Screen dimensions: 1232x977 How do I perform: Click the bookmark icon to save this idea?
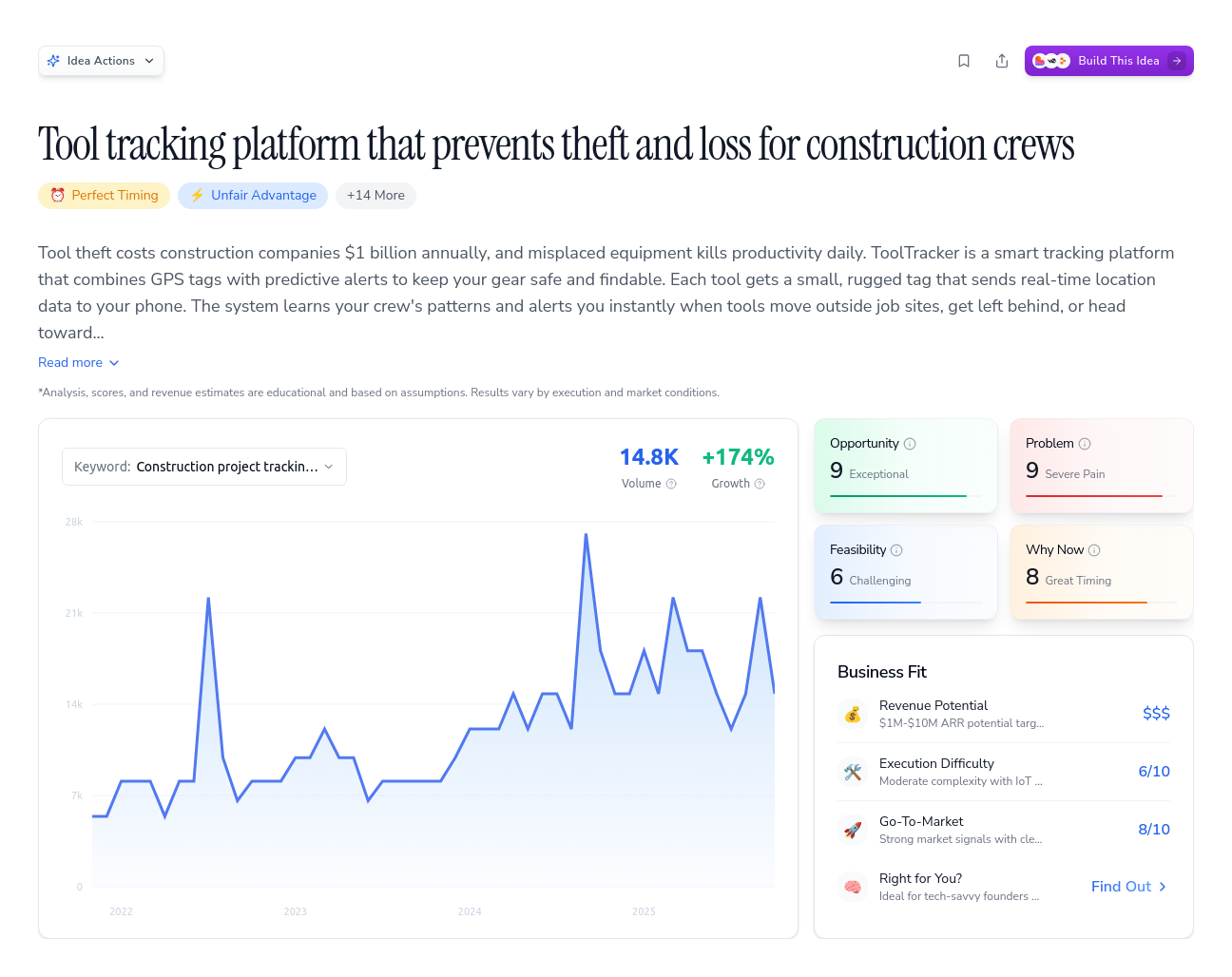click(964, 60)
